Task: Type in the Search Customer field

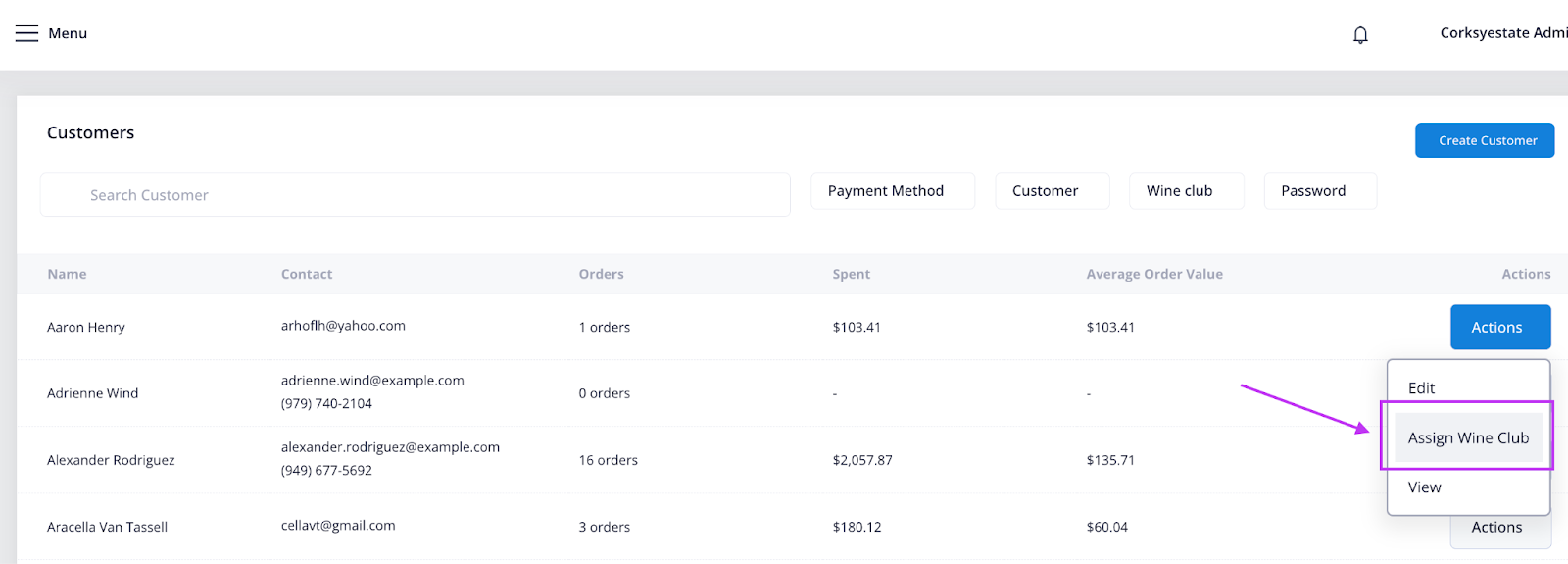Action: point(415,195)
